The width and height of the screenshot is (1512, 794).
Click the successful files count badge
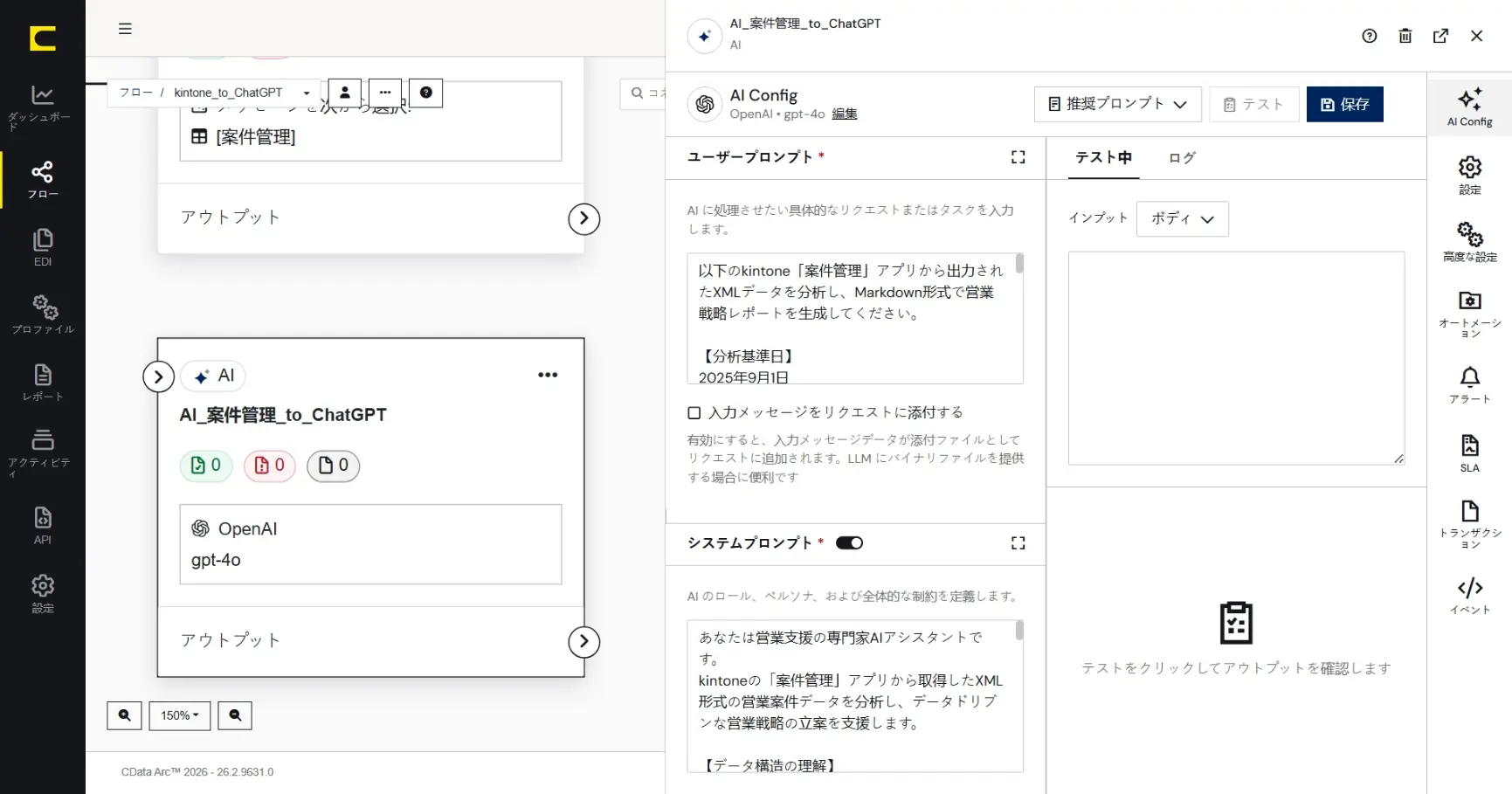tap(206, 466)
